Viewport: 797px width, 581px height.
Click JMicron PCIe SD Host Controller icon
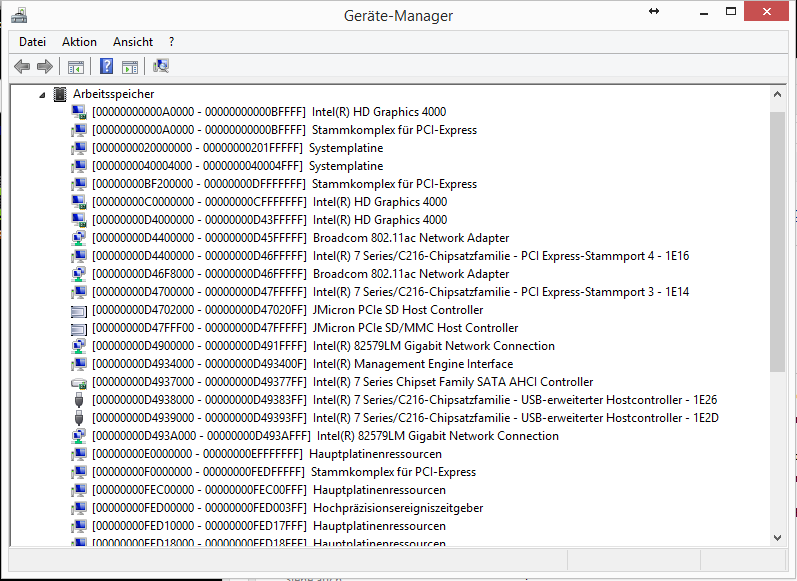click(79, 311)
